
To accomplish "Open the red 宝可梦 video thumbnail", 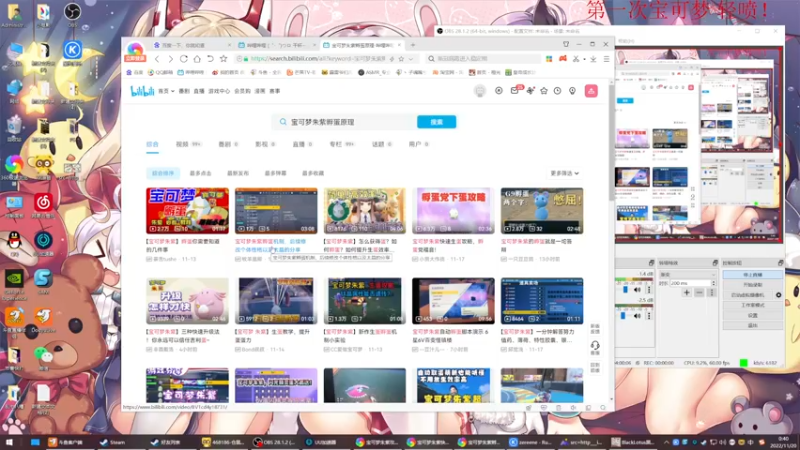I will coord(187,211).
